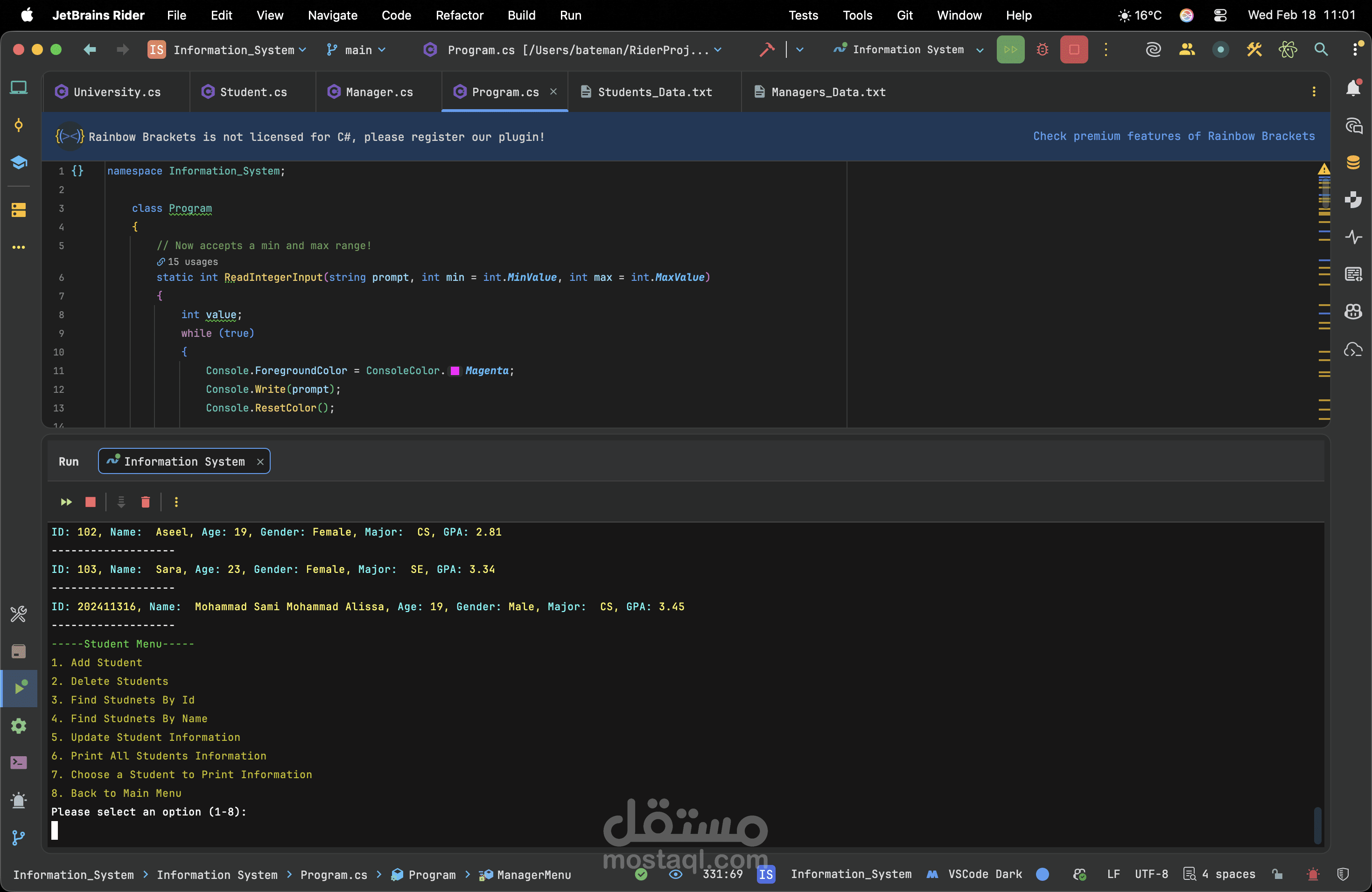The image size is (1372, 892).
Task: Click Check premium features of Rainbow Brackets link
Action: pos(1173,137)
